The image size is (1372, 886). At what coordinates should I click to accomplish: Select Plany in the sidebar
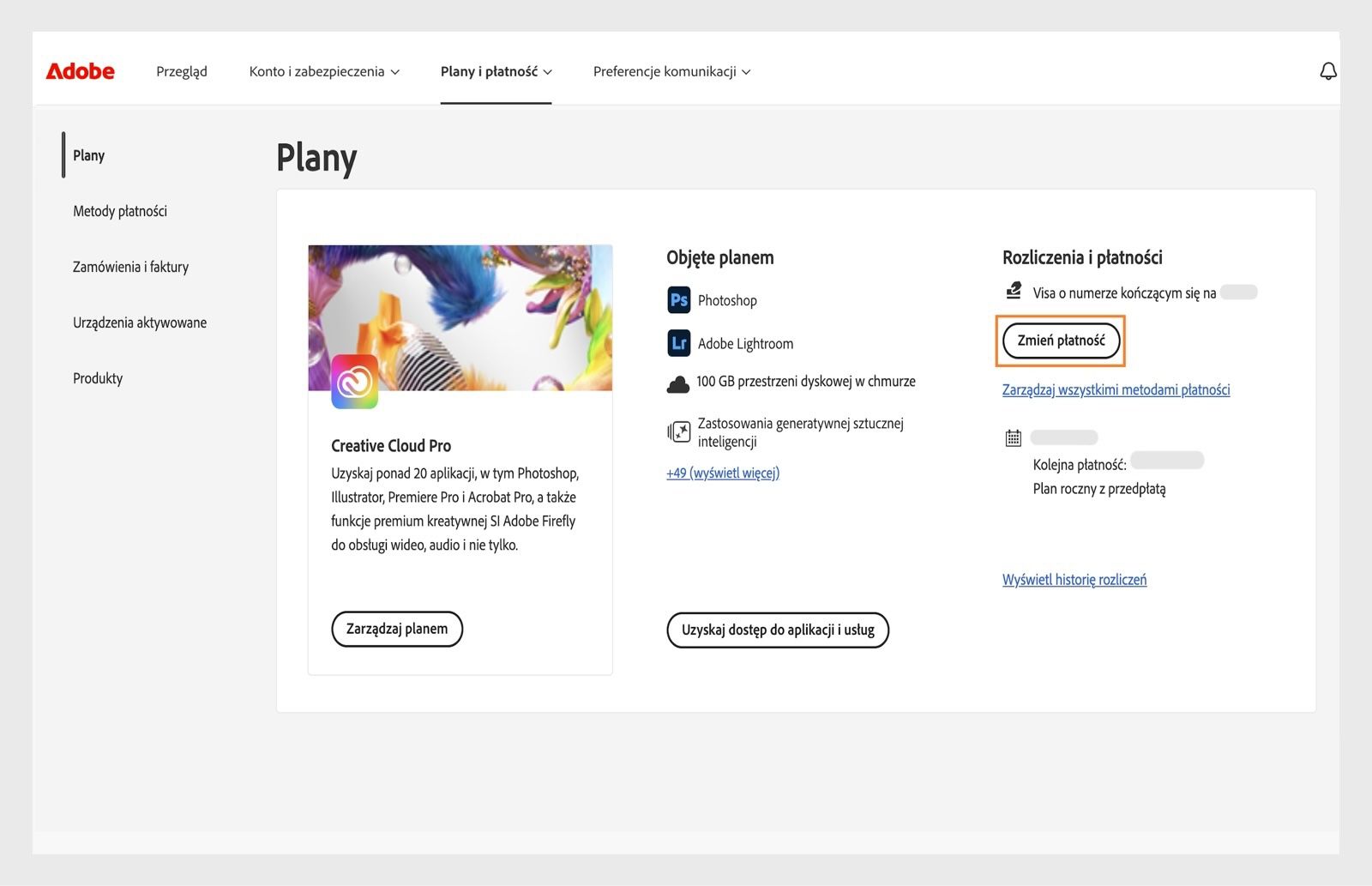tap(88, 155)
